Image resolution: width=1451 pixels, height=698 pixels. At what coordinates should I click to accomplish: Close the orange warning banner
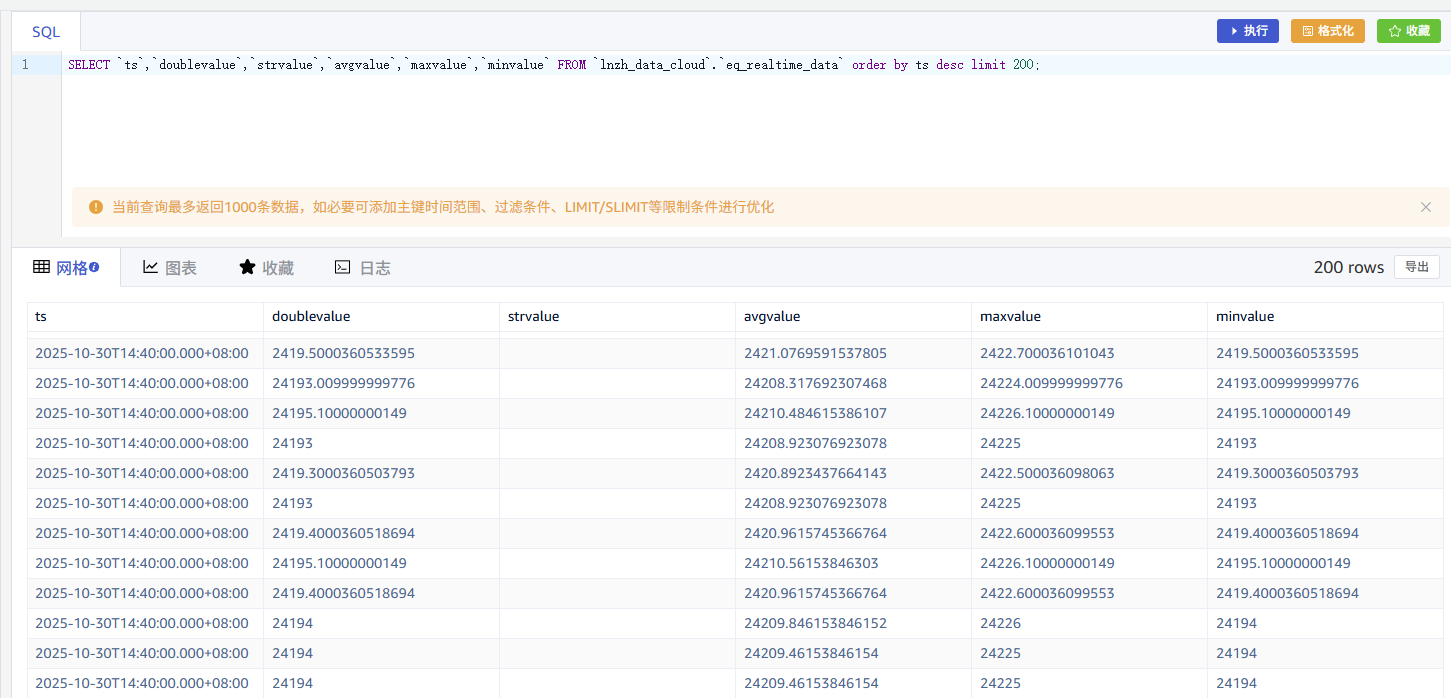coord(1425,207)
